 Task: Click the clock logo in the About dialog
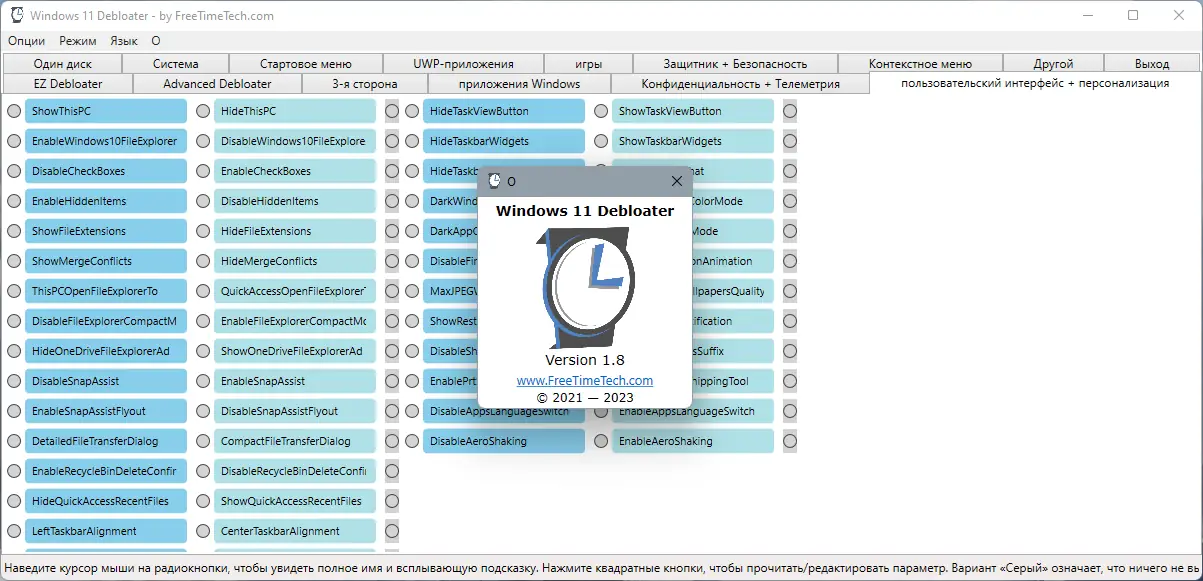click(x=586, y=287)
